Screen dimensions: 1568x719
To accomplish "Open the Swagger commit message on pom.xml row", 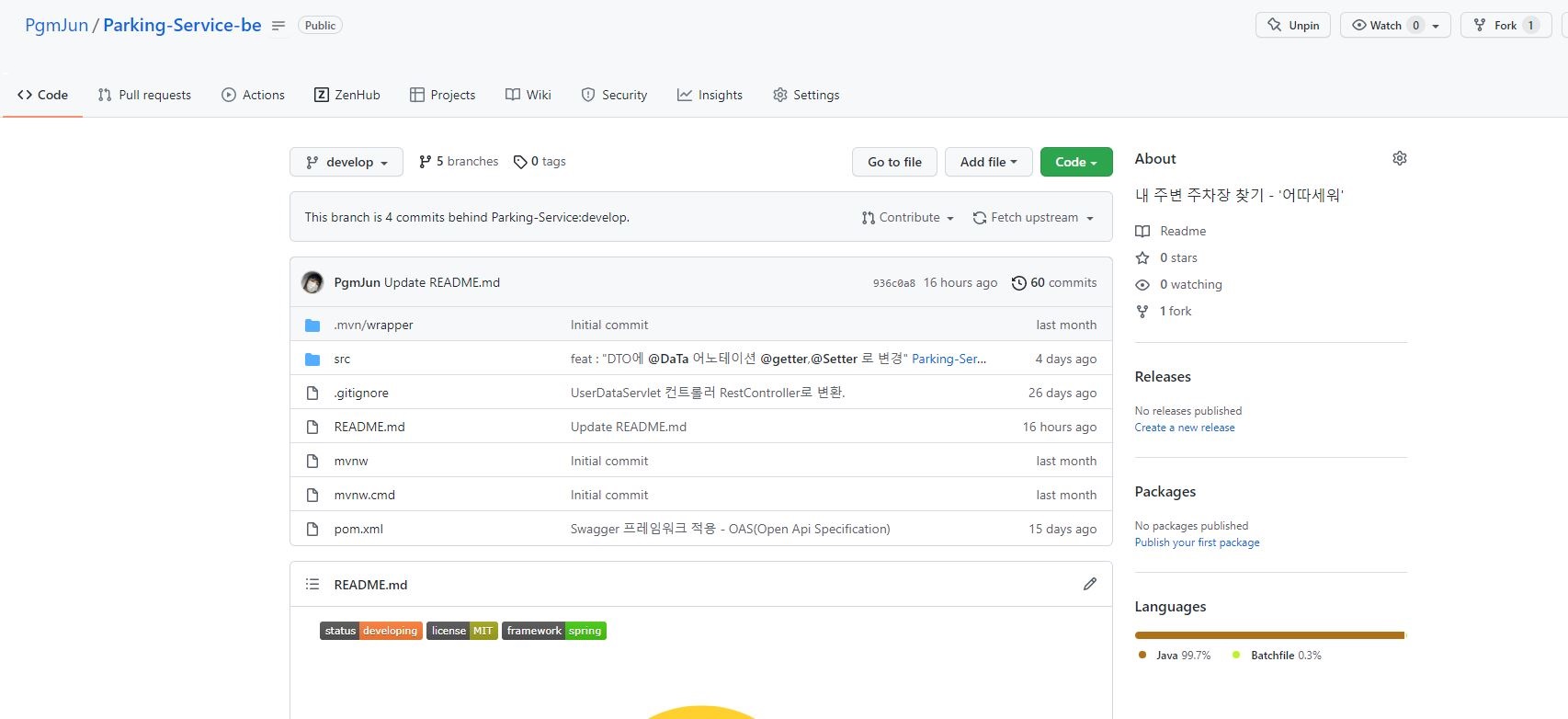I will pyautogui.click(x=730, y=529).
